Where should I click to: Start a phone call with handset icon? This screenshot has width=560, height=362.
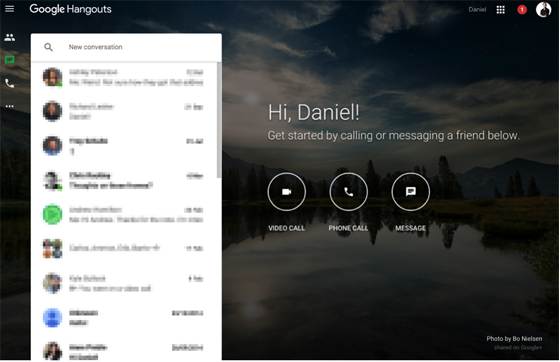click(349, 192)
